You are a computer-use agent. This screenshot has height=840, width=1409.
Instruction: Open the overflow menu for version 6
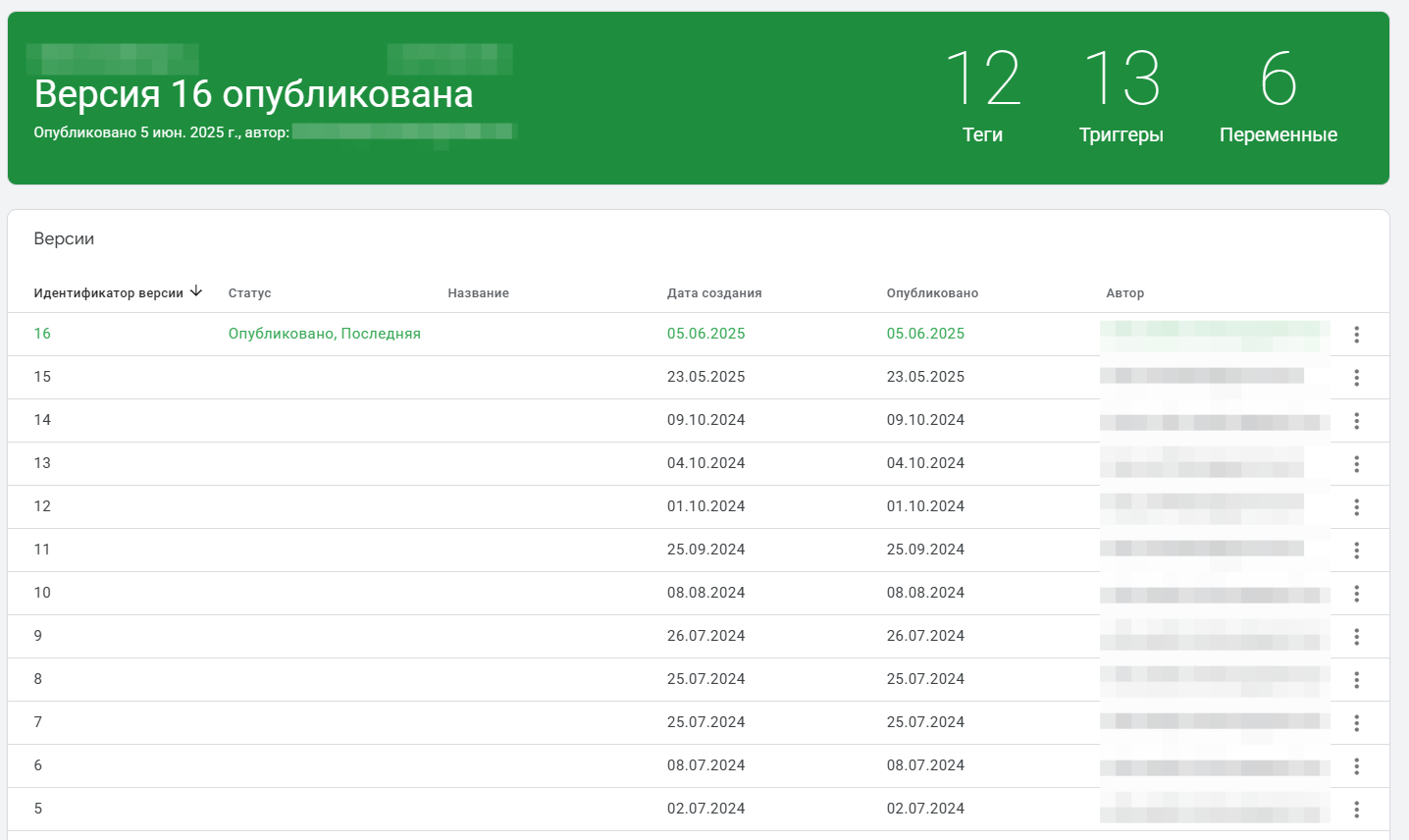point(1357,765)
